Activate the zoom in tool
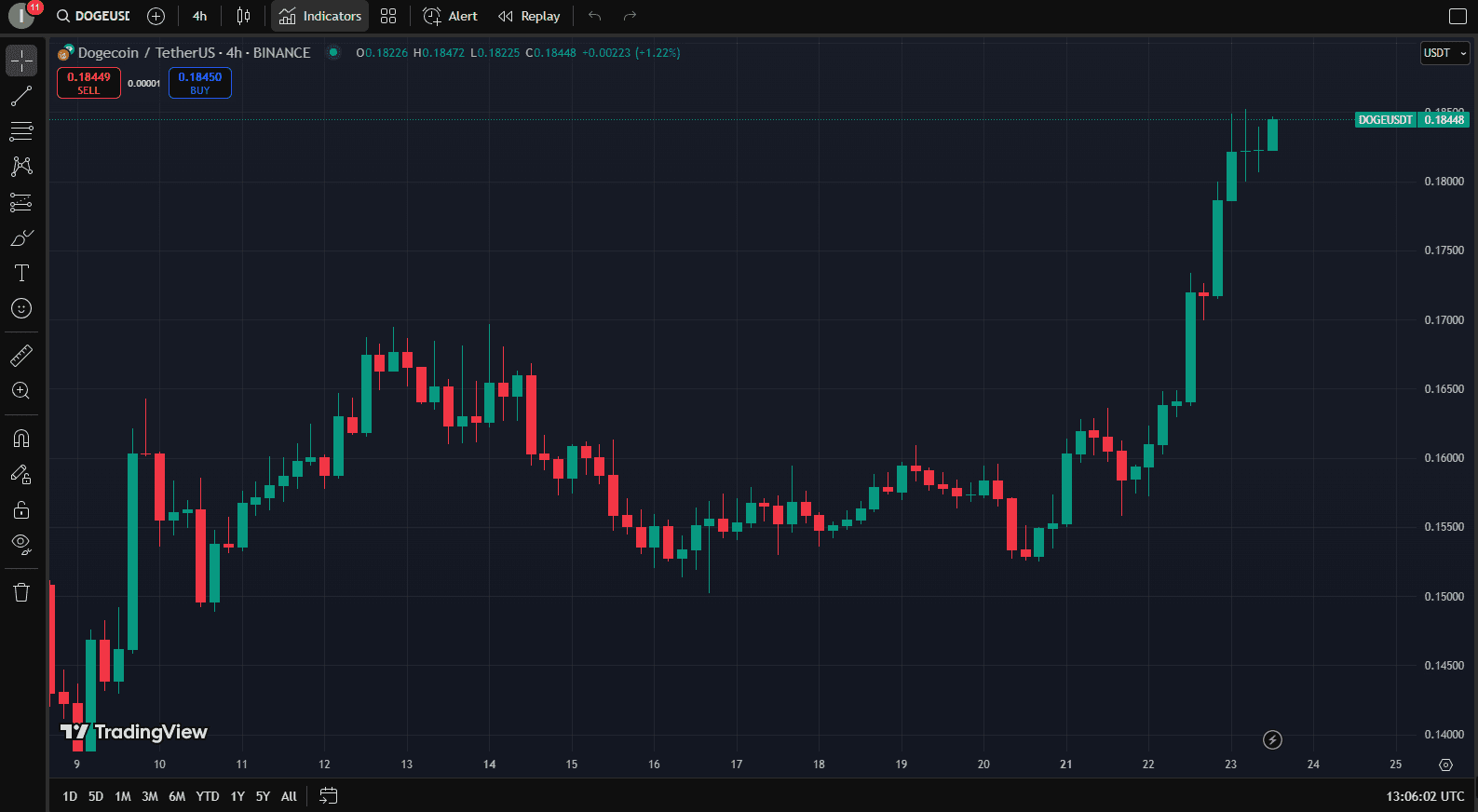Viewport: 1478px width, 812px height. pyautogui.click(x=21, y=391)
